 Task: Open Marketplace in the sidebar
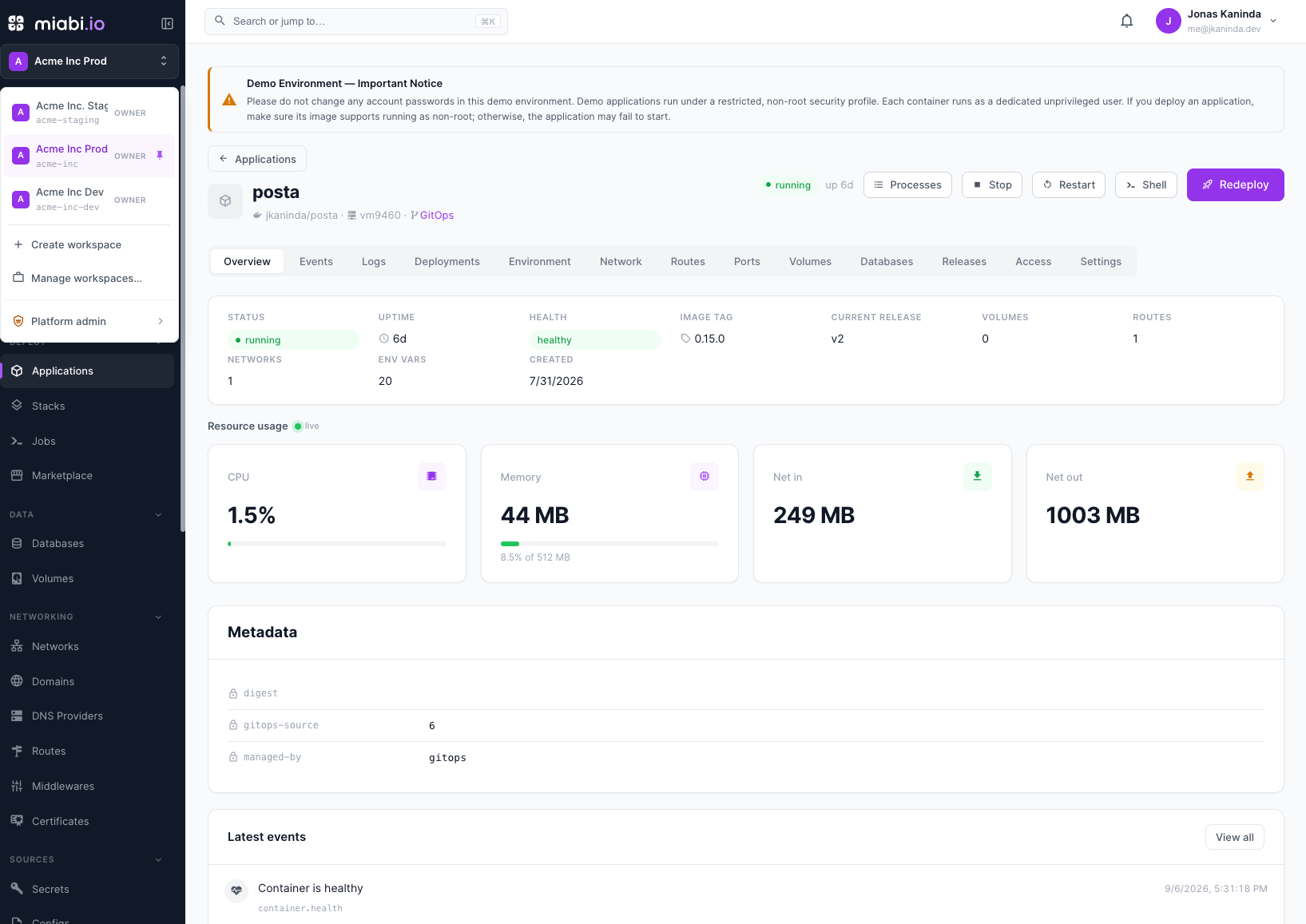click(x=87, y=475)
